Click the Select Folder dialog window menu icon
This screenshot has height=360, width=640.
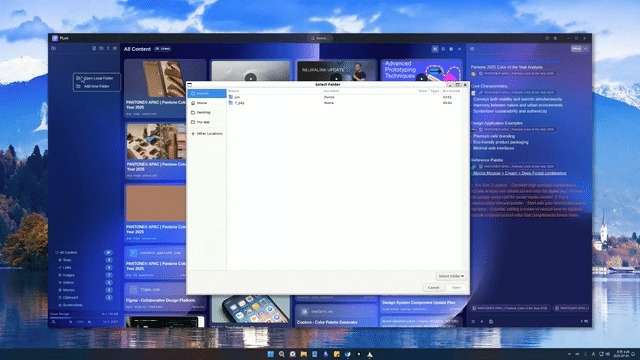tap(189, 84)
